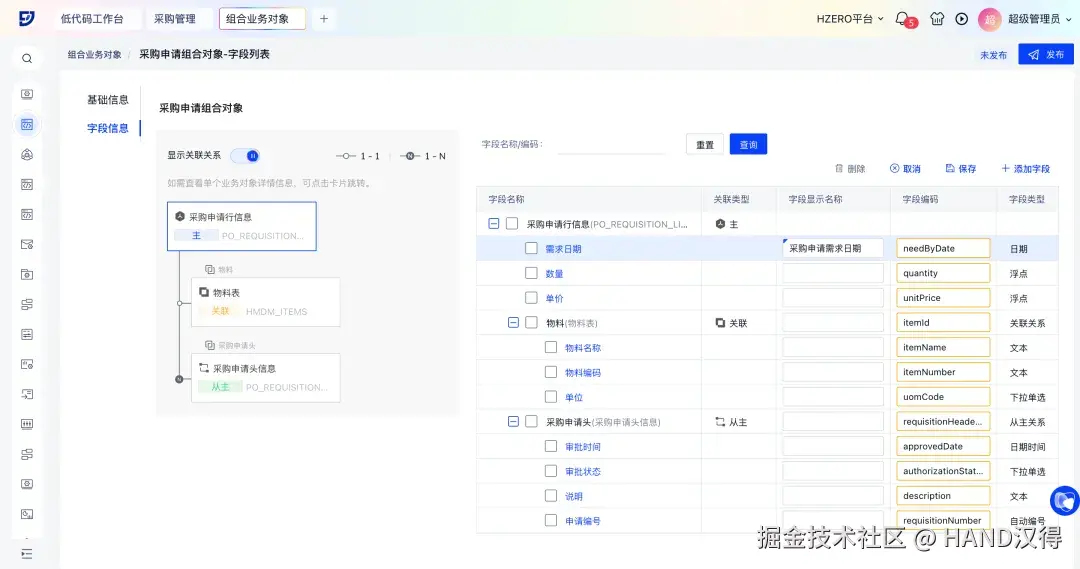Screen dimensions: 1080x569
Task: Click the 组合业务对象 breadcrumb link
Action: 94,54
